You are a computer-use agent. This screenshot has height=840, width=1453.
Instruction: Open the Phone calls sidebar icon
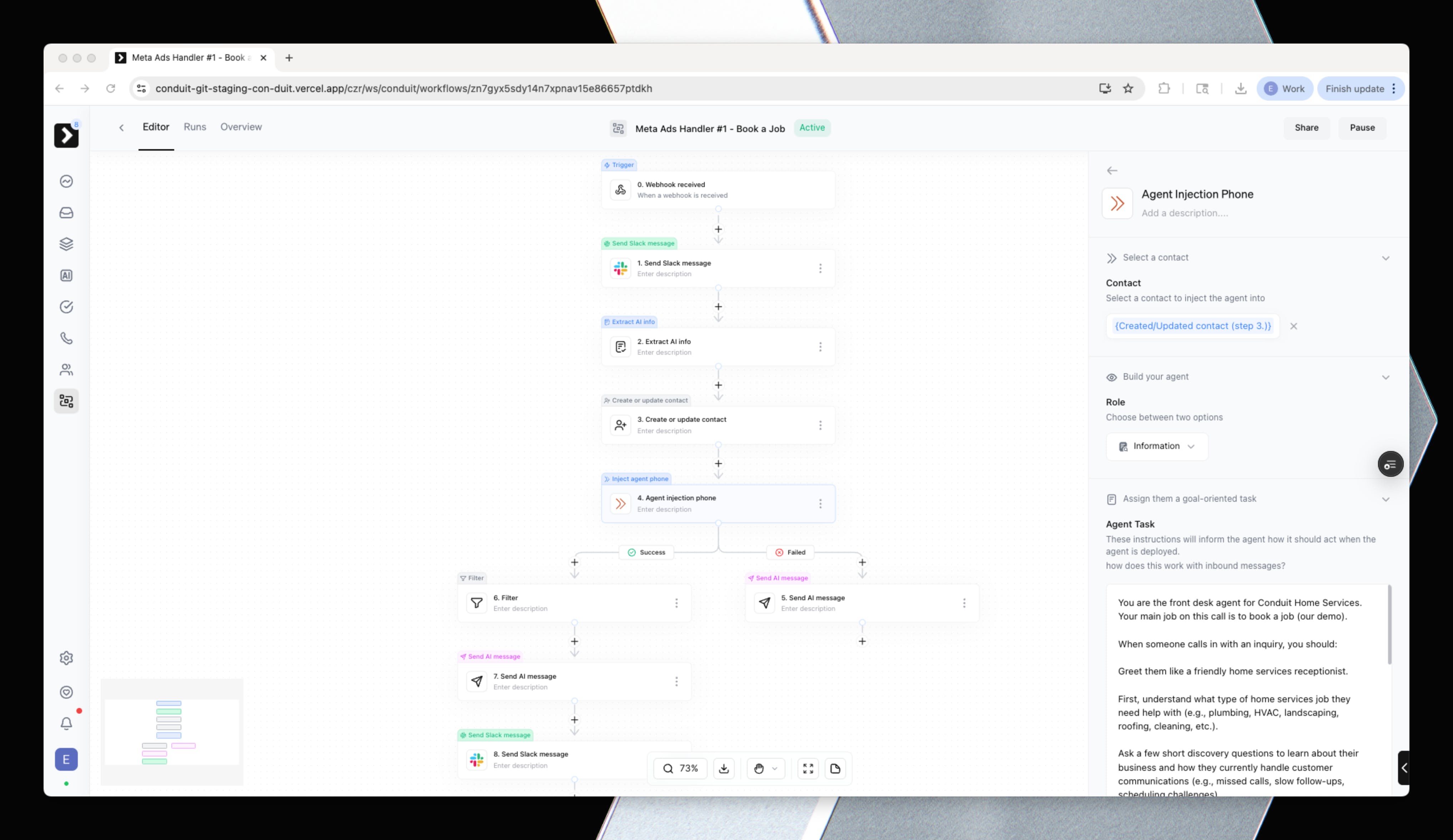(x=66, y=338)
